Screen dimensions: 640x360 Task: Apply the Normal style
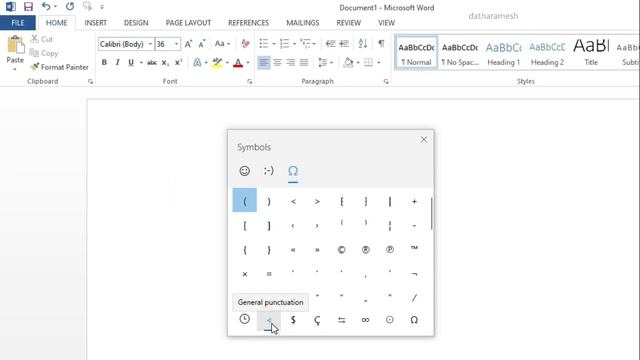[x=416, y=52]
